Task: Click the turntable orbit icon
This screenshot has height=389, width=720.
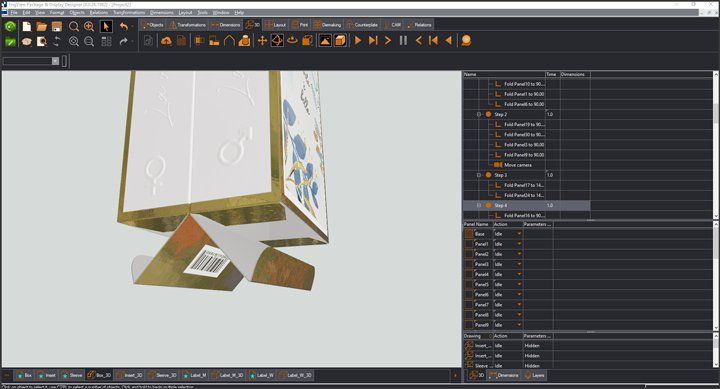Action: click(292, 41)
